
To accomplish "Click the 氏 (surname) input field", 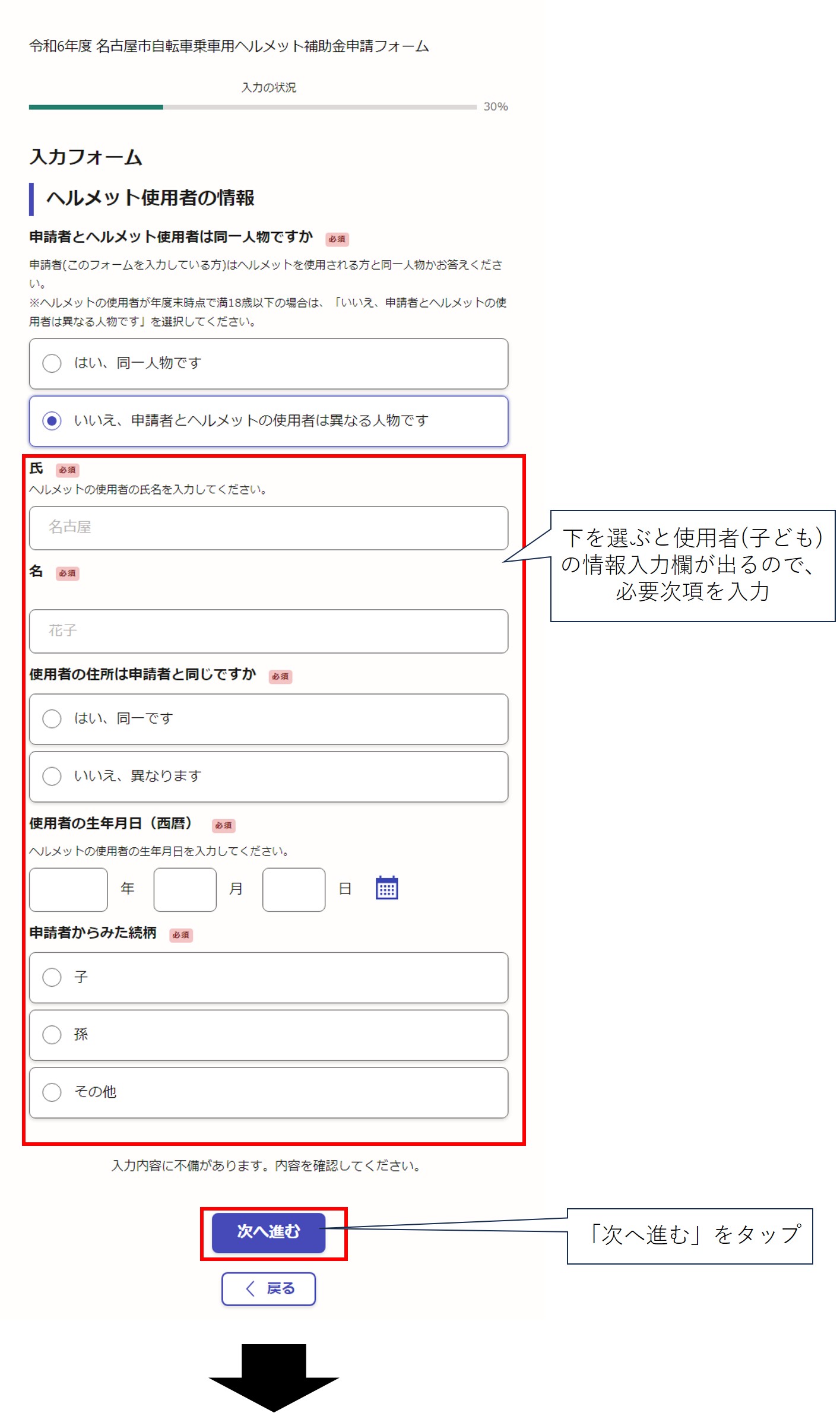I will [x=268, y=528].
